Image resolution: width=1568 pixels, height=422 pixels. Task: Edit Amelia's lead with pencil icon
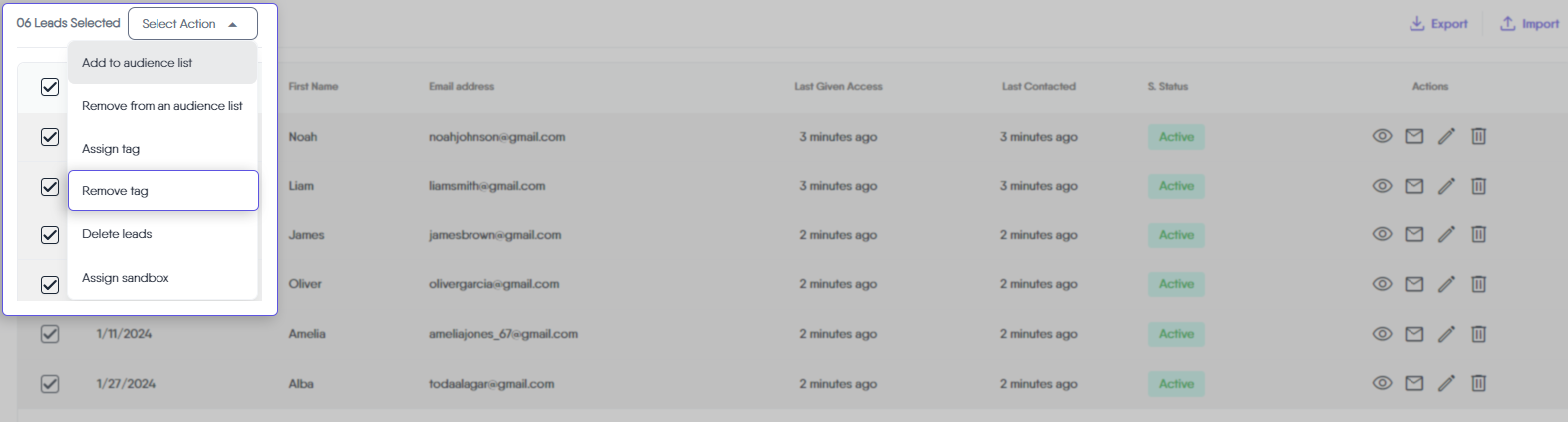1446,334
